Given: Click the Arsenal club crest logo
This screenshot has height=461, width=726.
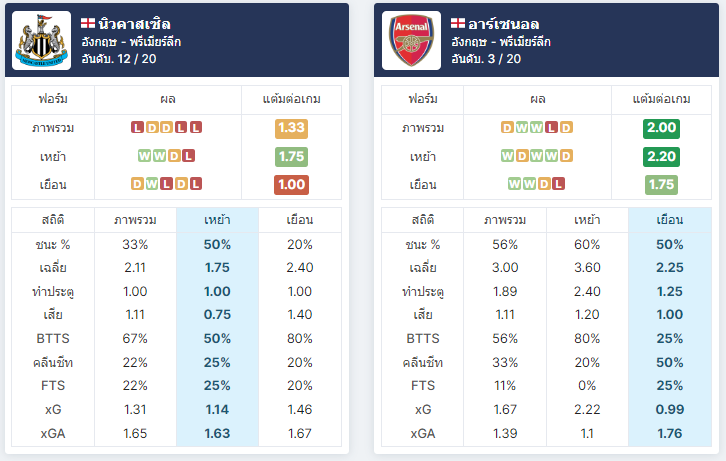Looking at the screenshot, I should tap(411, 41).
